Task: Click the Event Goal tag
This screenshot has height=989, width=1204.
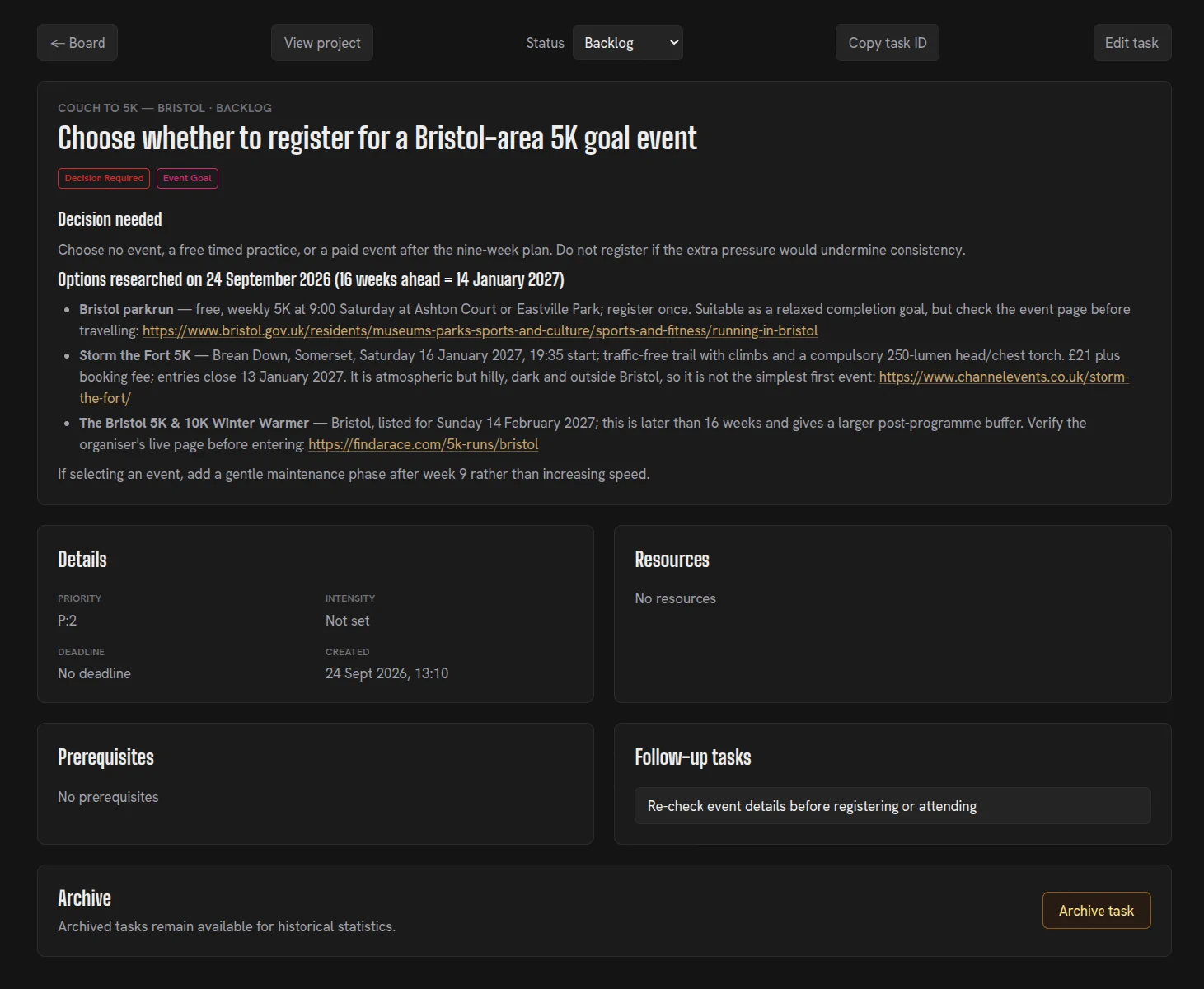Action: point(187,178)
